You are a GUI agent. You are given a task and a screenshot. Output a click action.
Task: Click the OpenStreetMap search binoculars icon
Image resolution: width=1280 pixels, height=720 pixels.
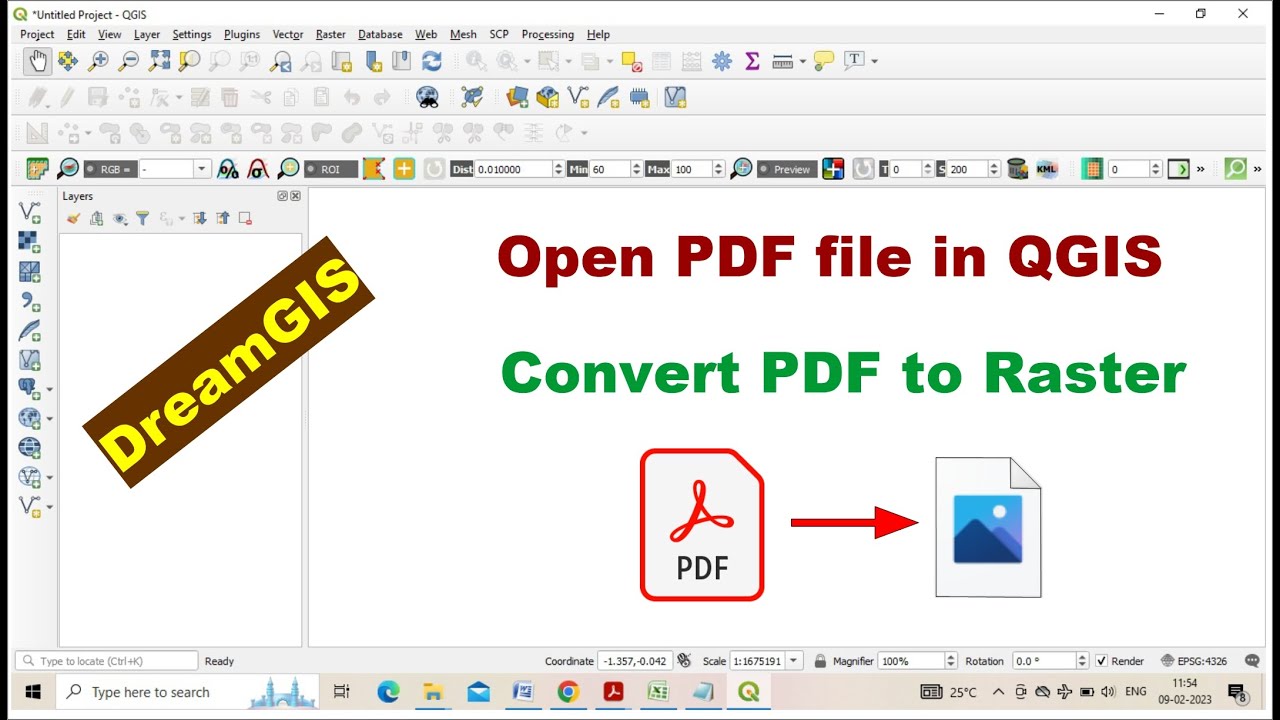tap(427, 97)
